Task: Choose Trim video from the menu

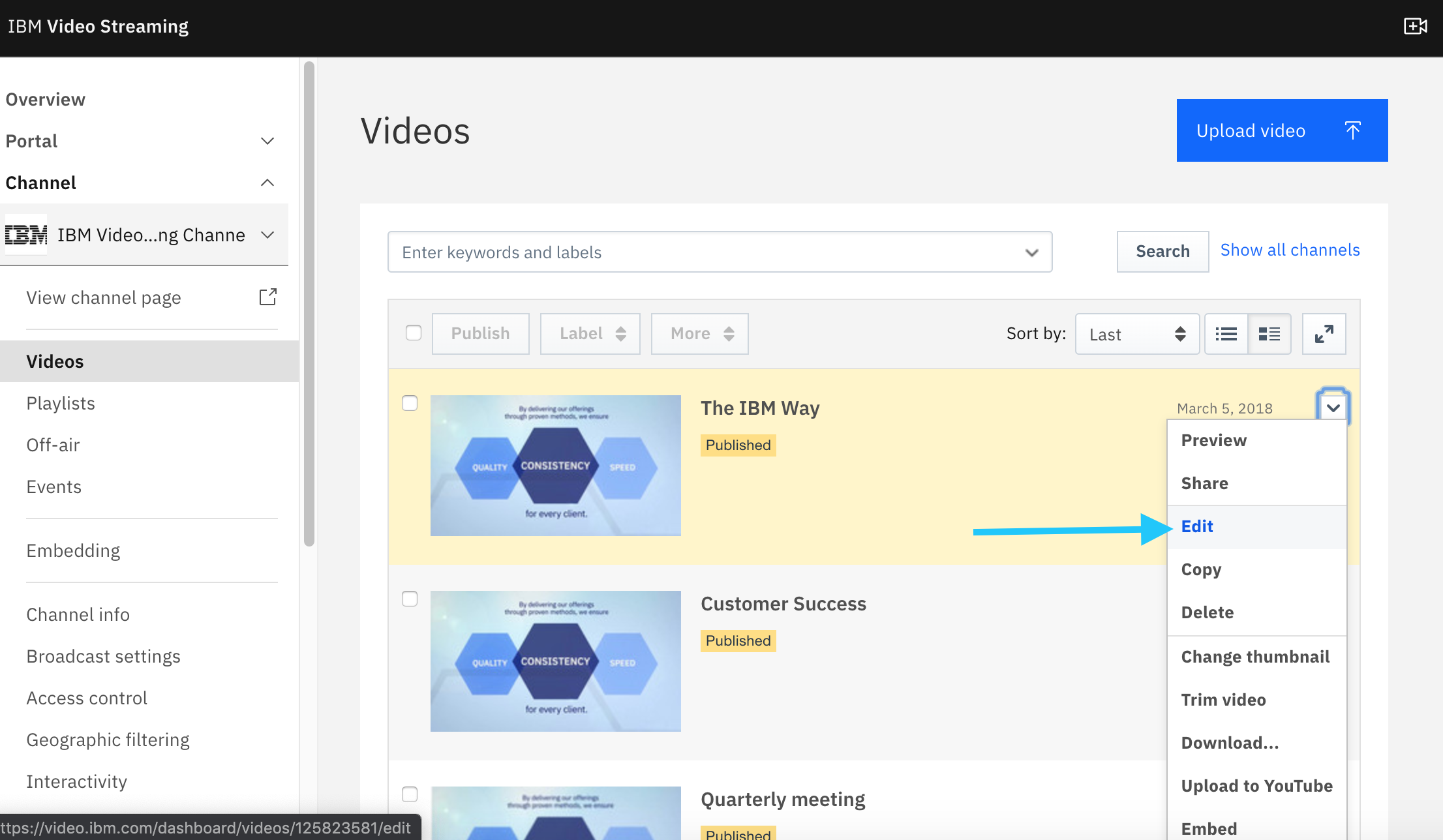Action: coord(1256,700)
